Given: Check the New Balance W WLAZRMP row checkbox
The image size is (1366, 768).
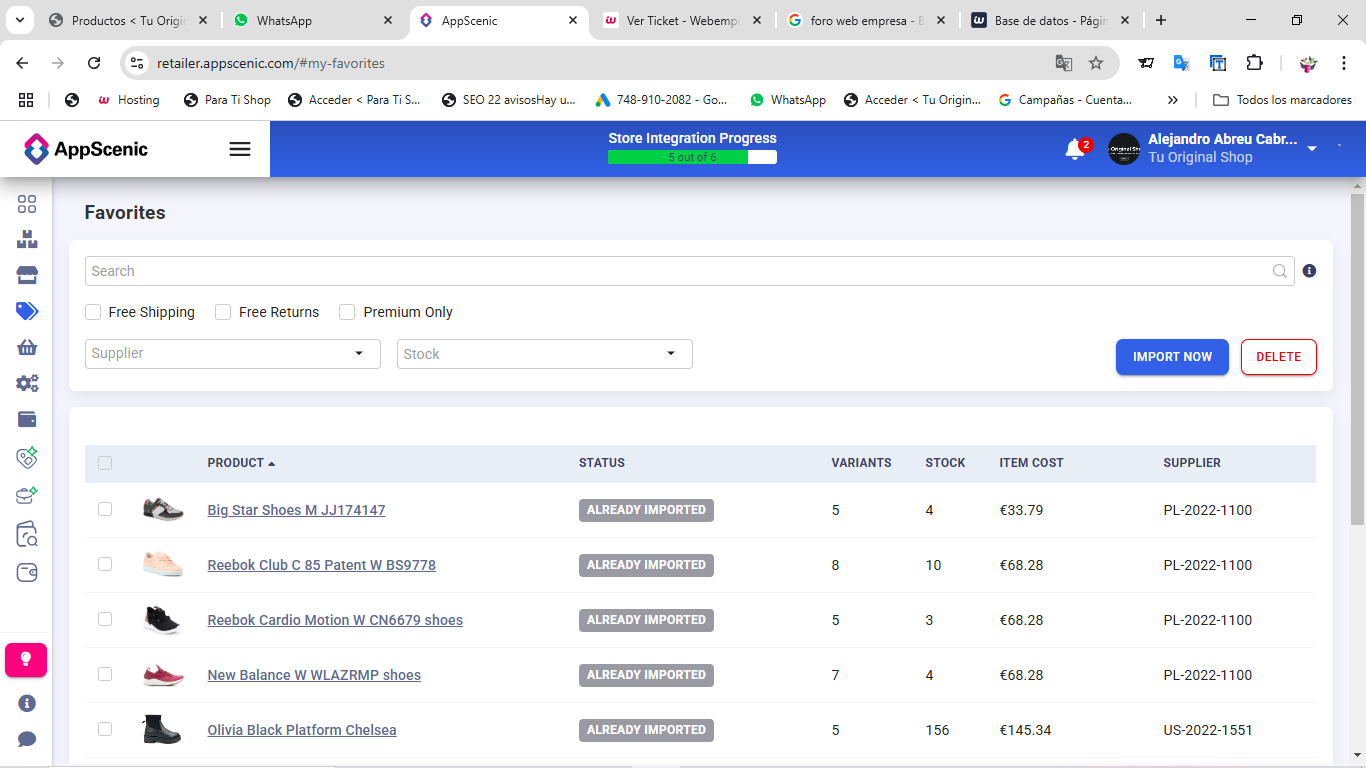Looking at the screenshot, I should click(105, 674).
